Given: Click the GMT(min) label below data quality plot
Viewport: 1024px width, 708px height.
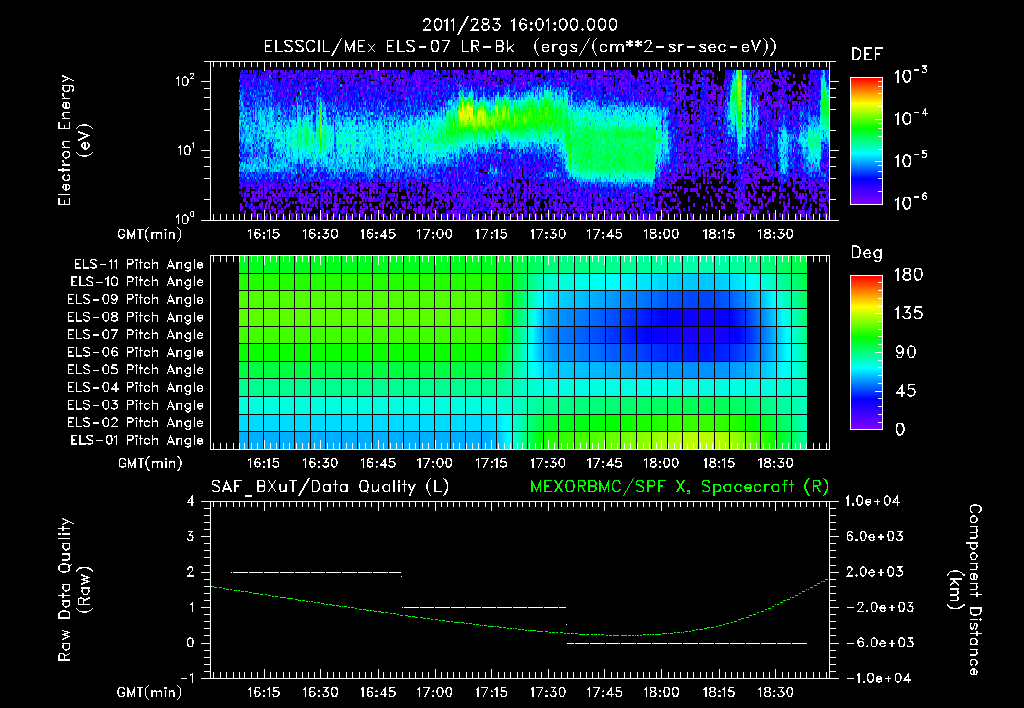Looking at the screenshot, I should (x=149, y=692).
